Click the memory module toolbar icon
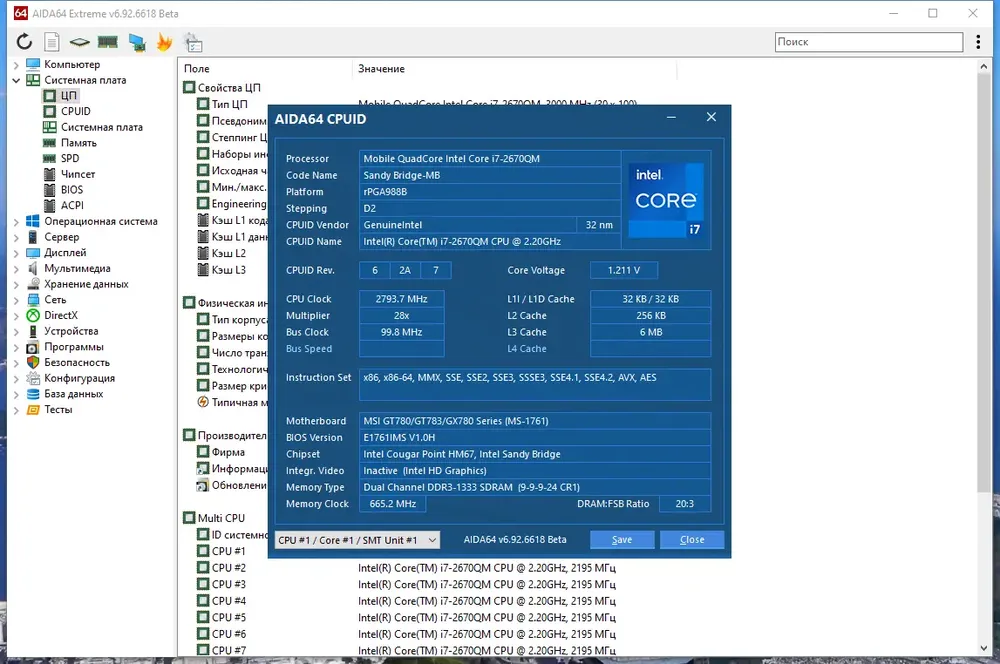 (107, 42)
